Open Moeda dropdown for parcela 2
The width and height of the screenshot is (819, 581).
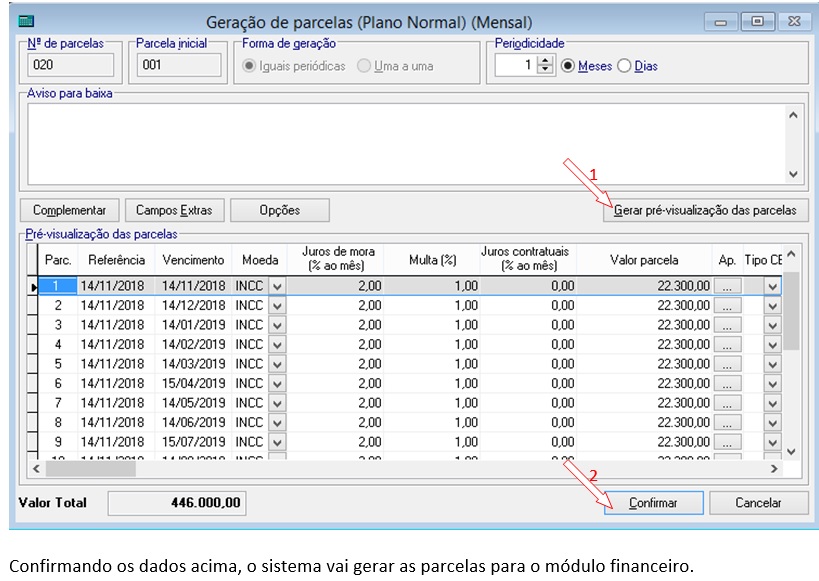point(277,306)
